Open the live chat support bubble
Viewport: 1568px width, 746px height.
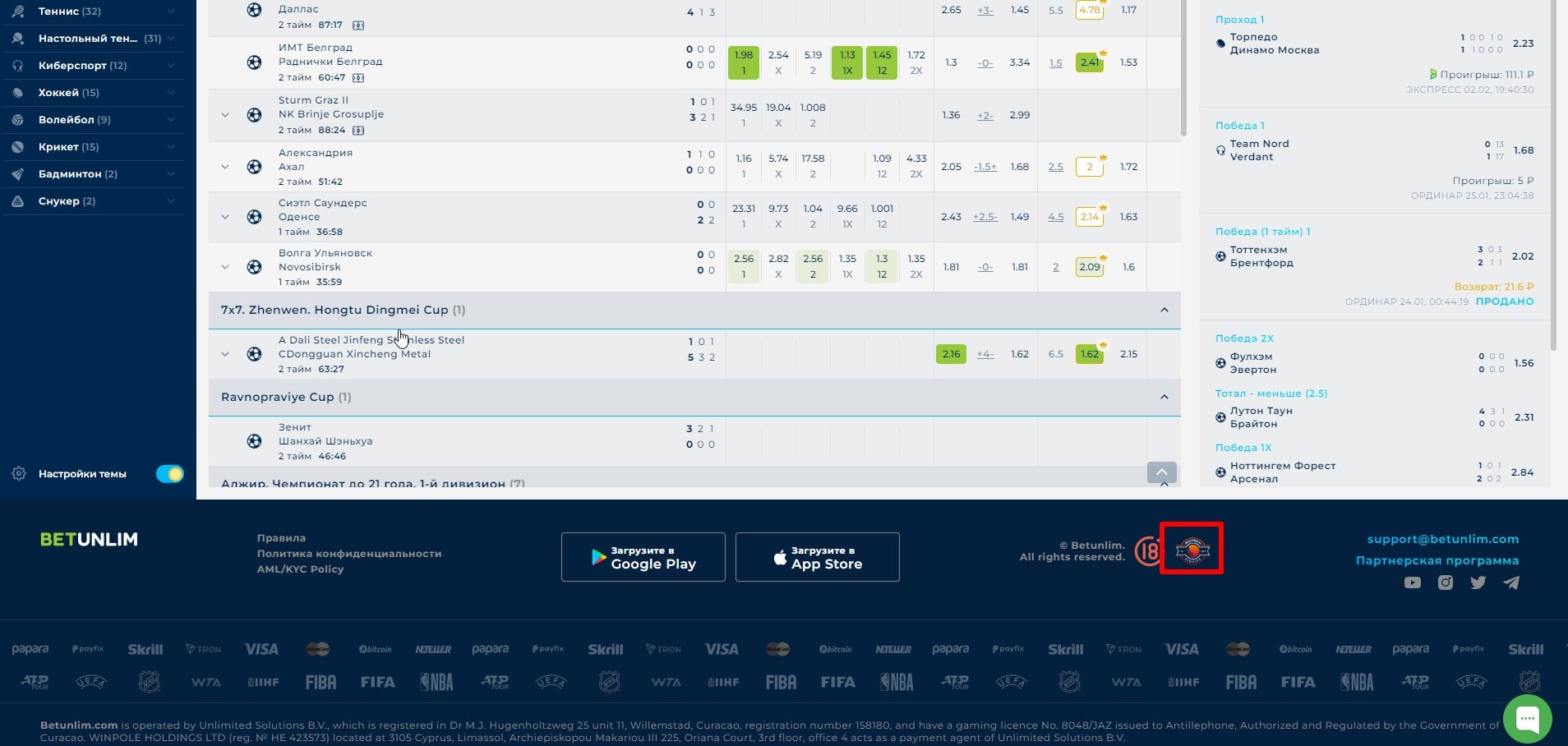click(x=1527, y=720)
